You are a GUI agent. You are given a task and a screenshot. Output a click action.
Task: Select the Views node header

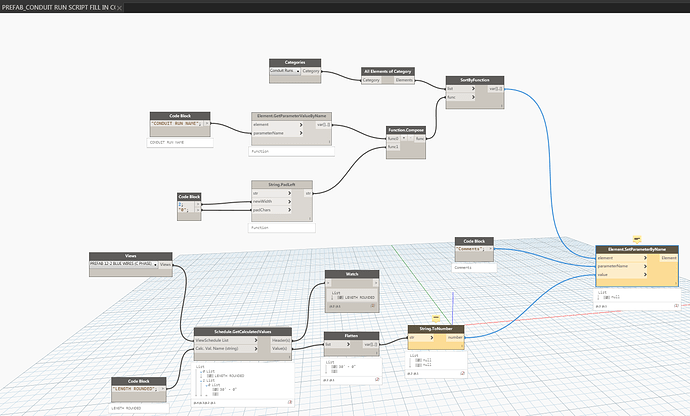click(131, 256)
